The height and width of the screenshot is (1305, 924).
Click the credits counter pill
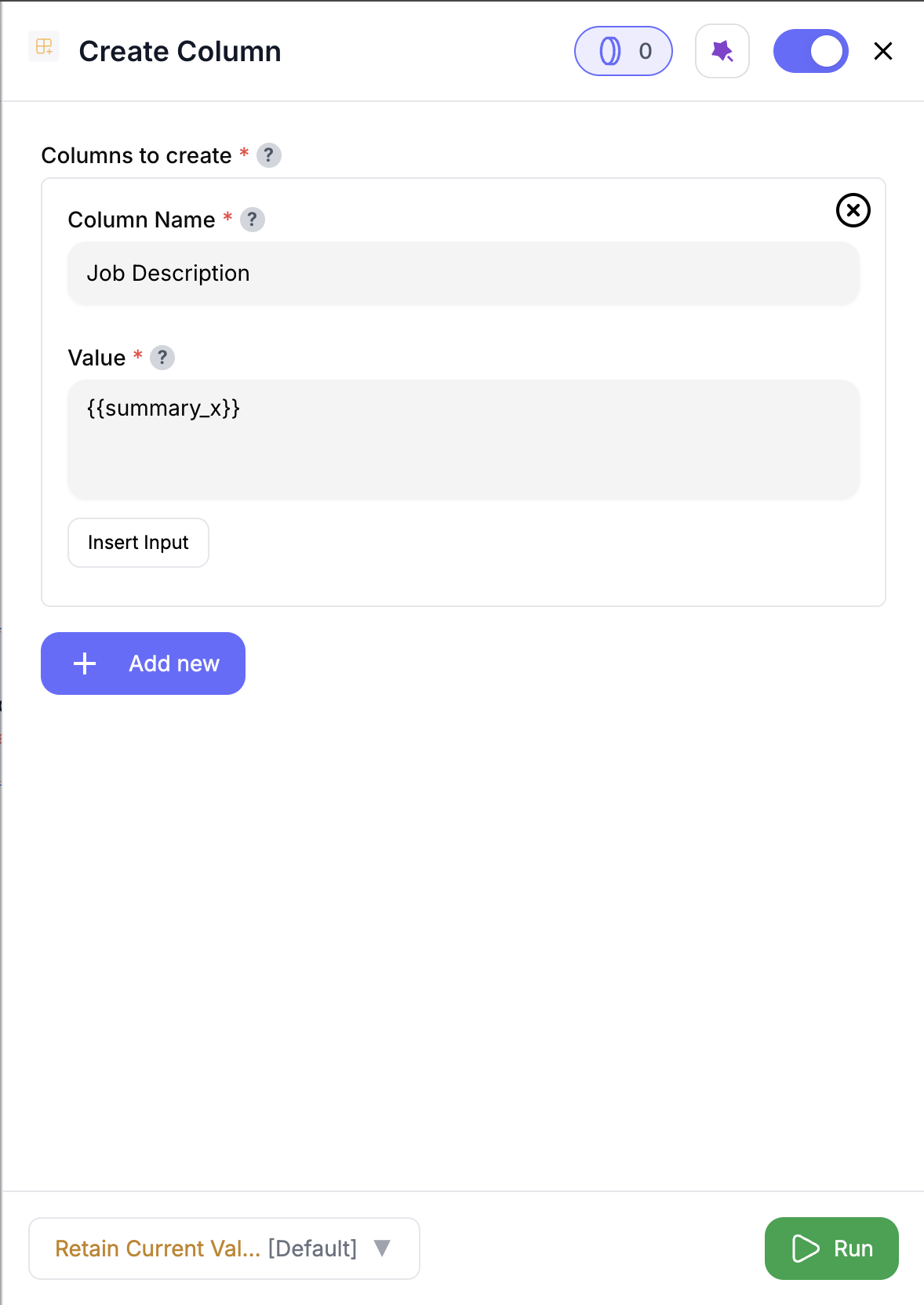[623, 50]
